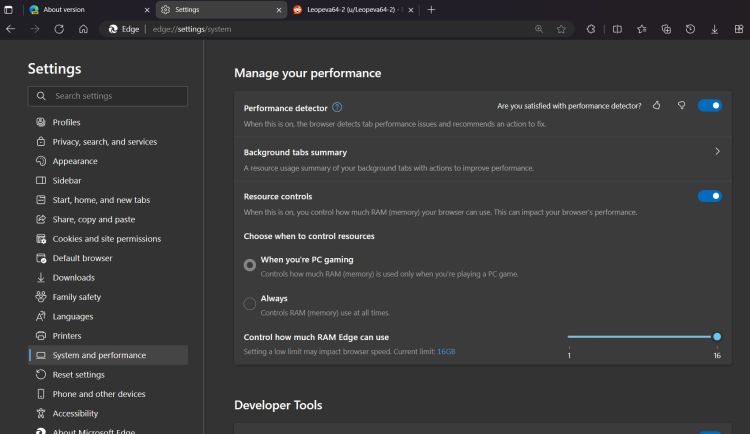The image size is (750, 434).
Task: Give thumbs up for performance detector
Action: pos(657,105)
